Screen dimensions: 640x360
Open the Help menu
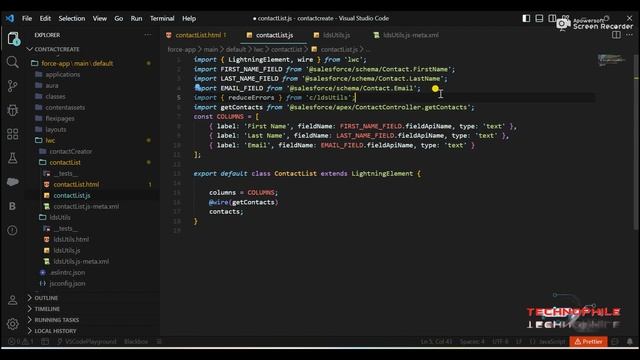[x=189, y=18]
